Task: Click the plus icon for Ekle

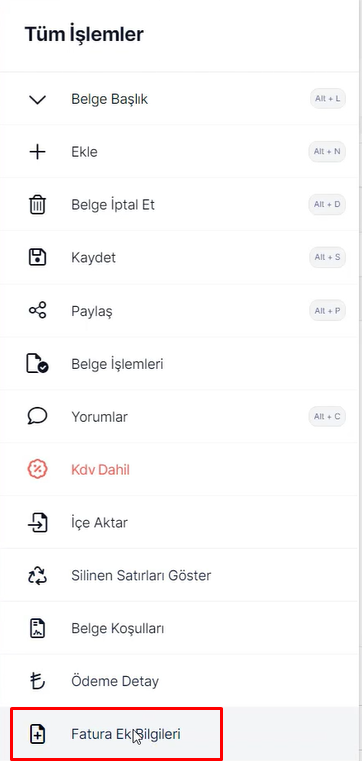Action: [x=37, y=152]
